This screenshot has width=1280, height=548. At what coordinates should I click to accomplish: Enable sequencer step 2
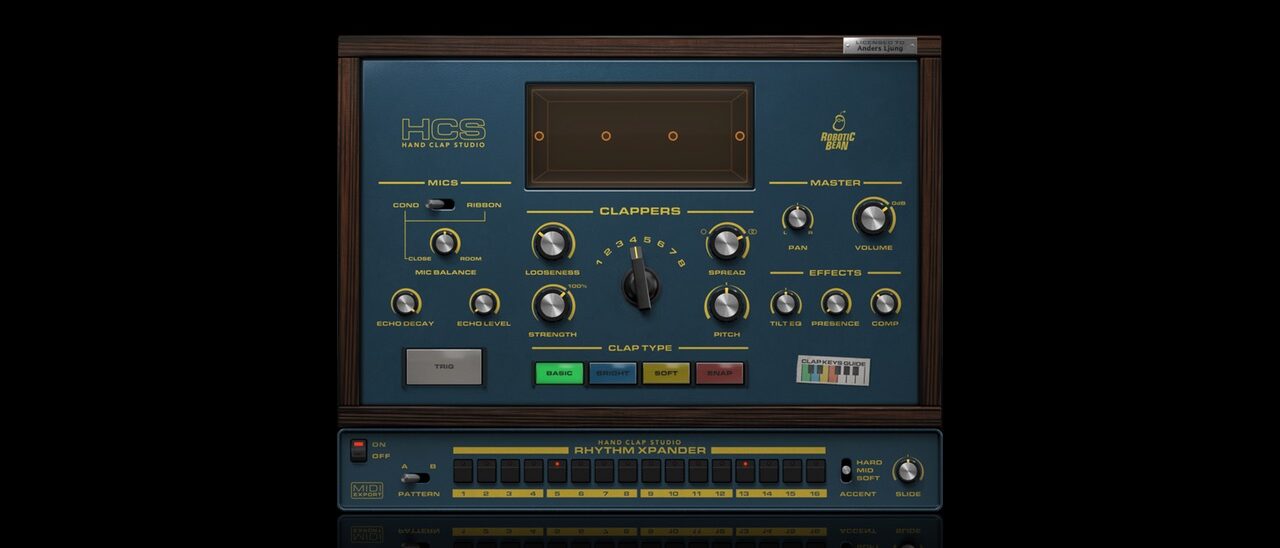pos(486,471)
